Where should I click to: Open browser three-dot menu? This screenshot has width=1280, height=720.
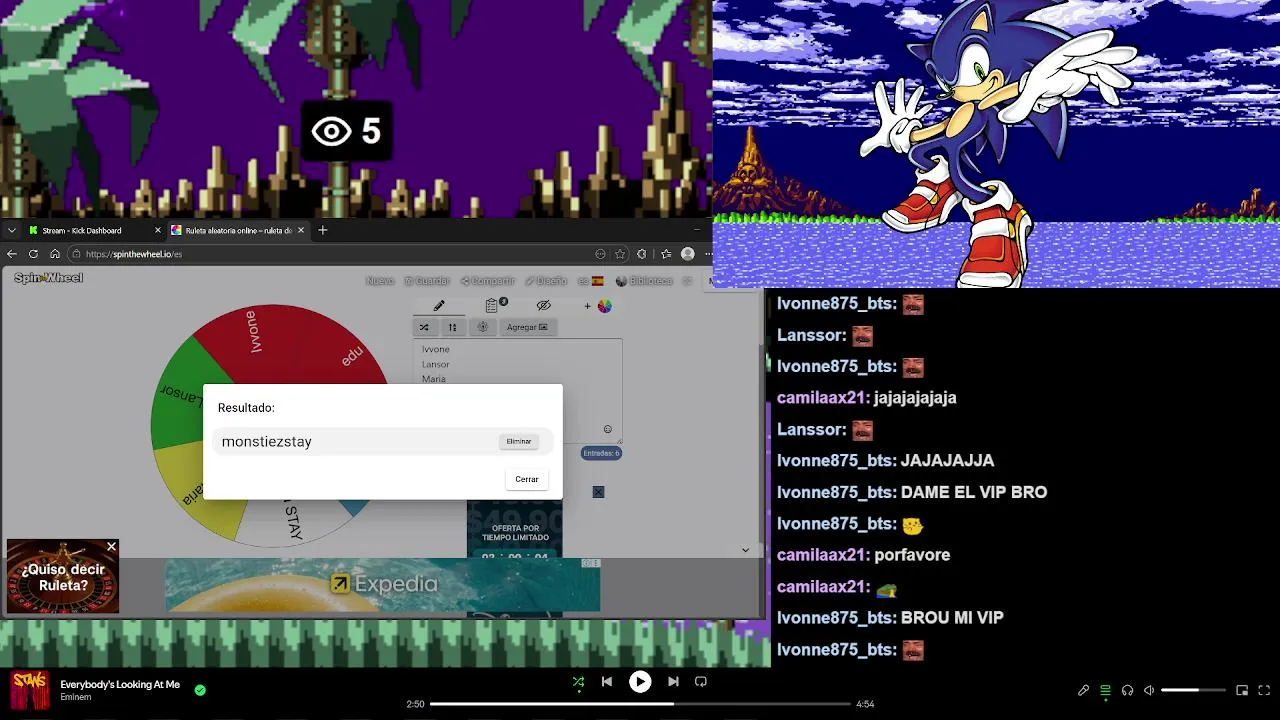707,254
